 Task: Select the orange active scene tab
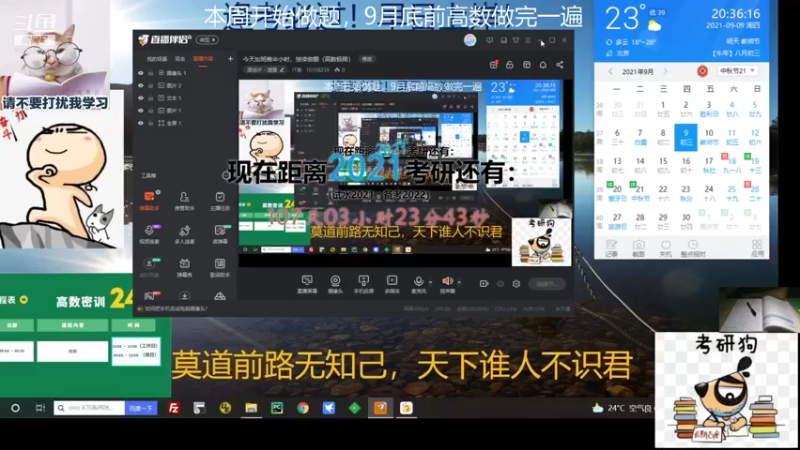(x=203, y=59)
